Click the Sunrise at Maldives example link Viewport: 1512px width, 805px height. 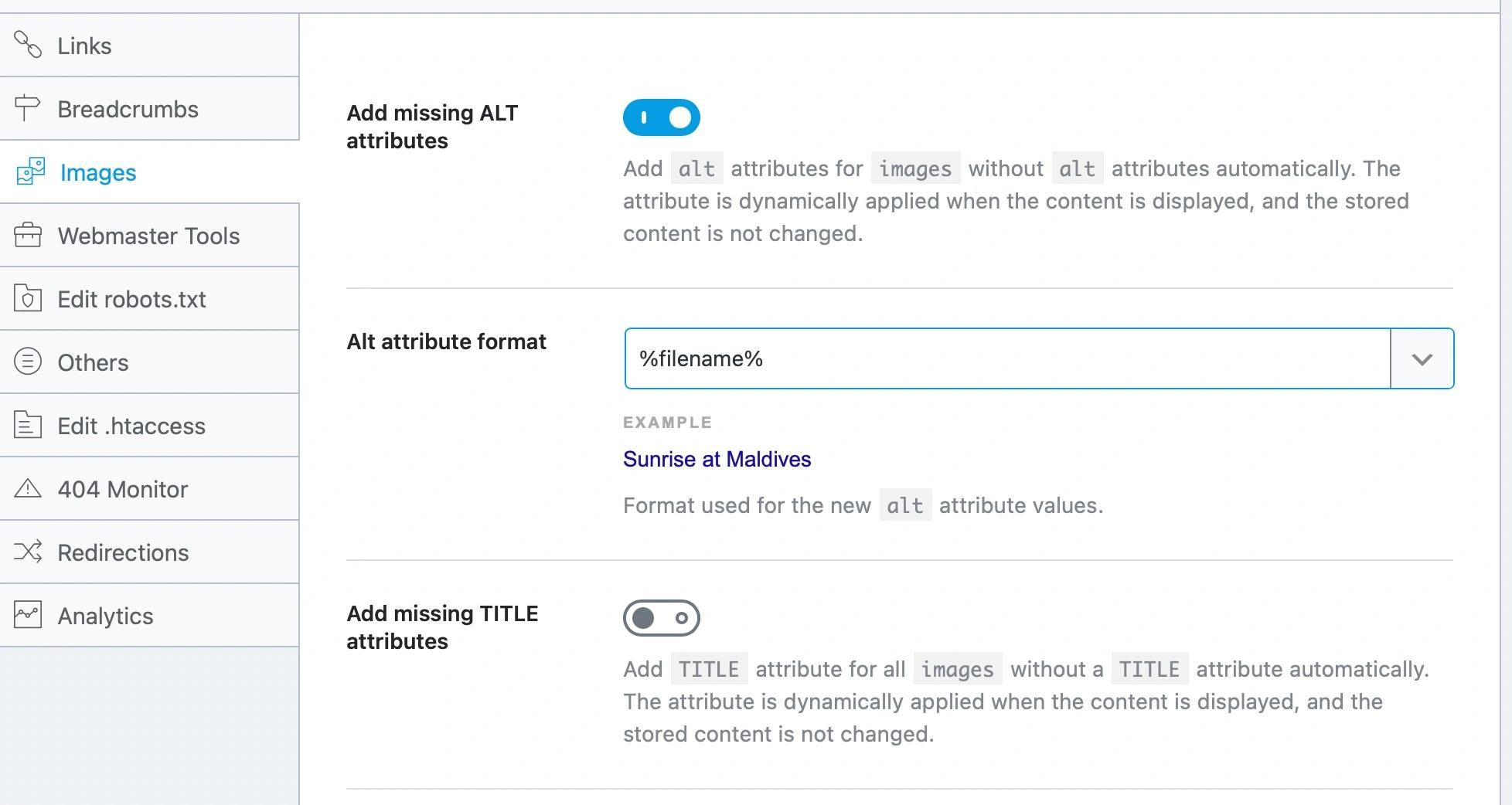point(717,459)
